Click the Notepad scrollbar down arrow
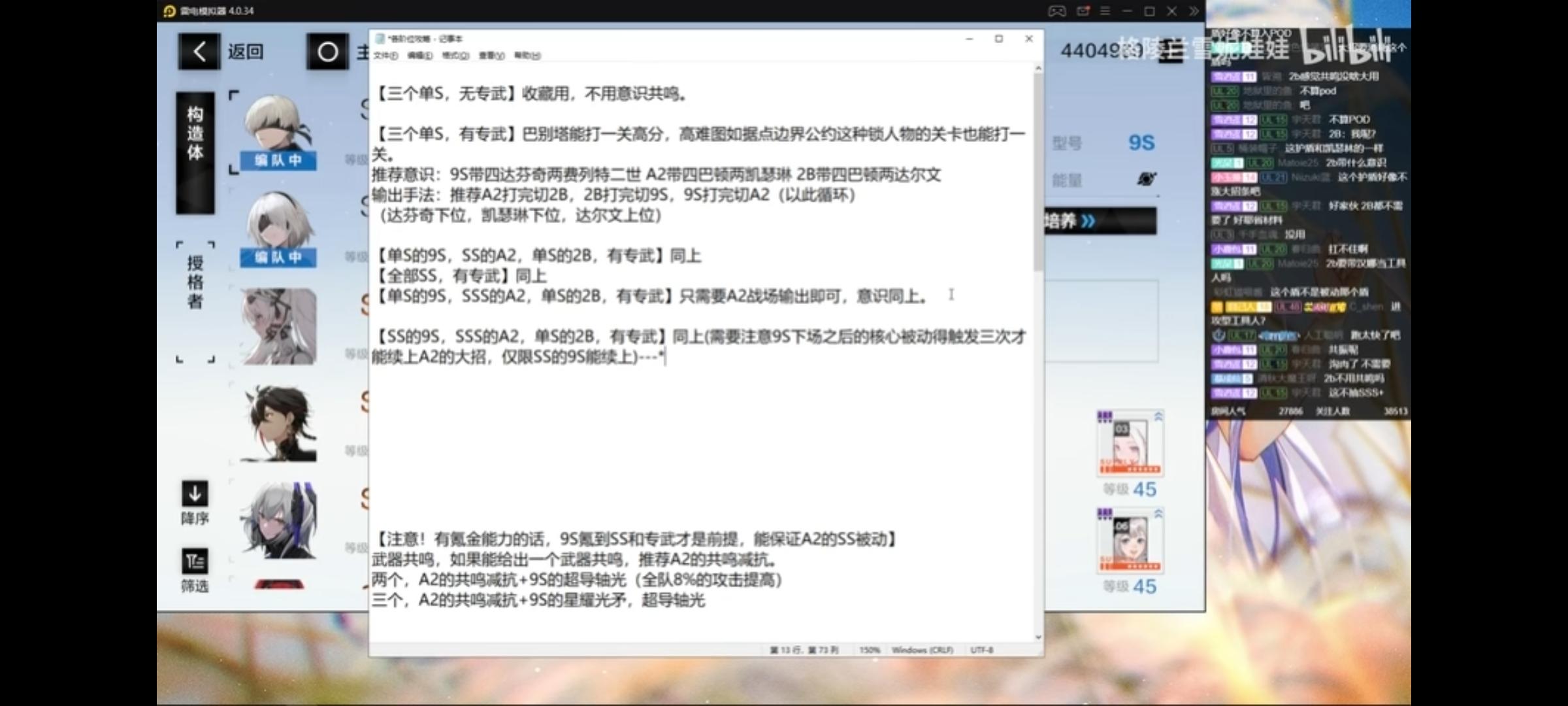Screen dimensions: 1568x706 click(x=1038, y=637)
